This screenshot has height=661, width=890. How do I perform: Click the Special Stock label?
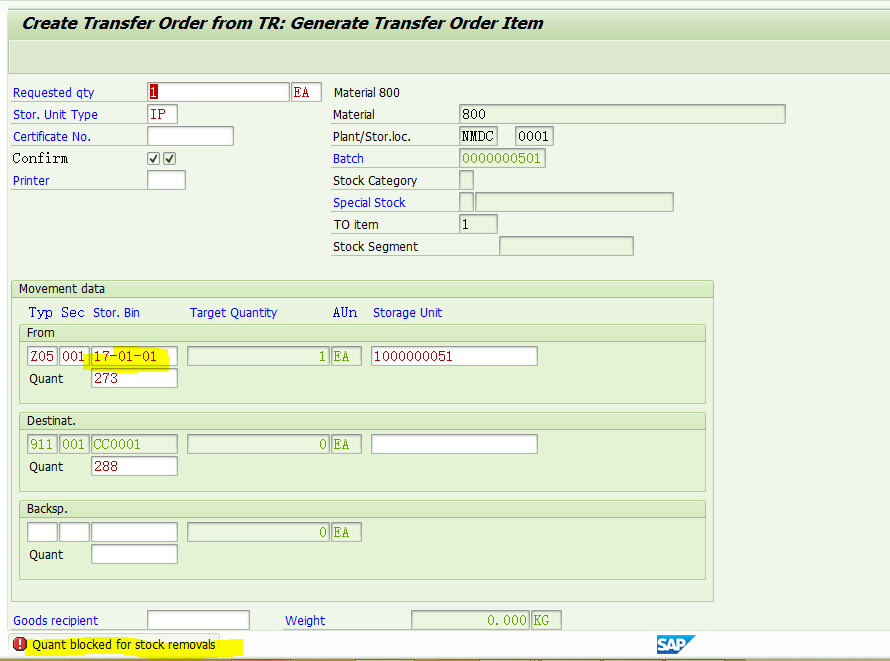click(369, 203)
